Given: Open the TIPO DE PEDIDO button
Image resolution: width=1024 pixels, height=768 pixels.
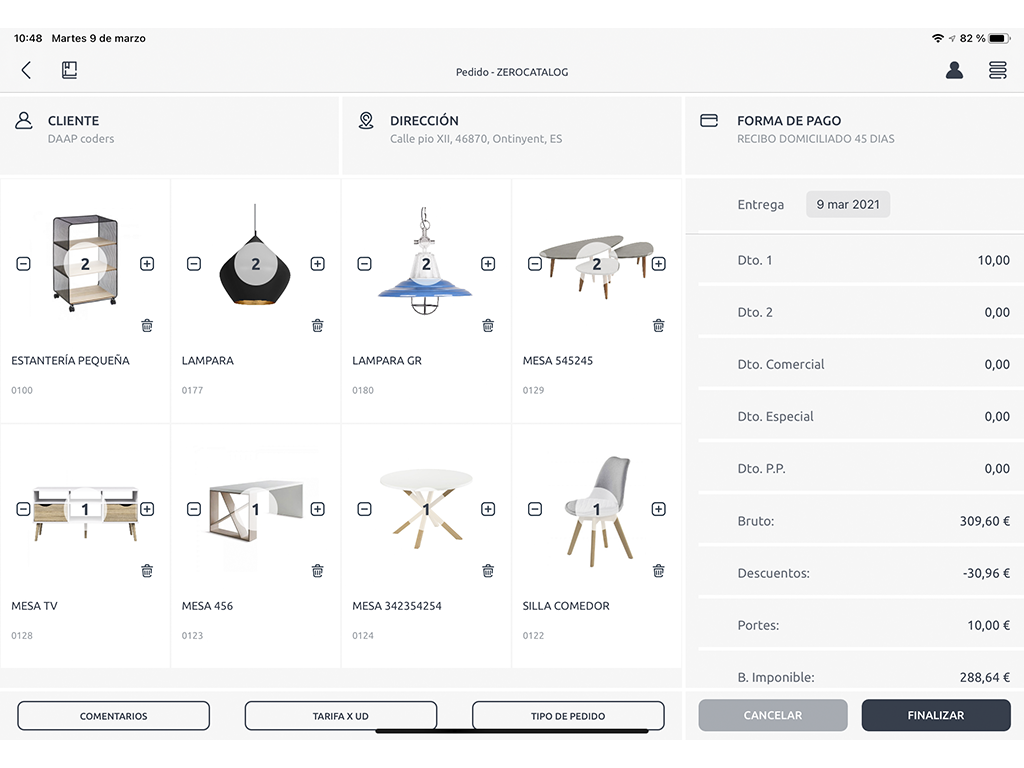Looking at the screenshot, I should [x=568, y=716].
